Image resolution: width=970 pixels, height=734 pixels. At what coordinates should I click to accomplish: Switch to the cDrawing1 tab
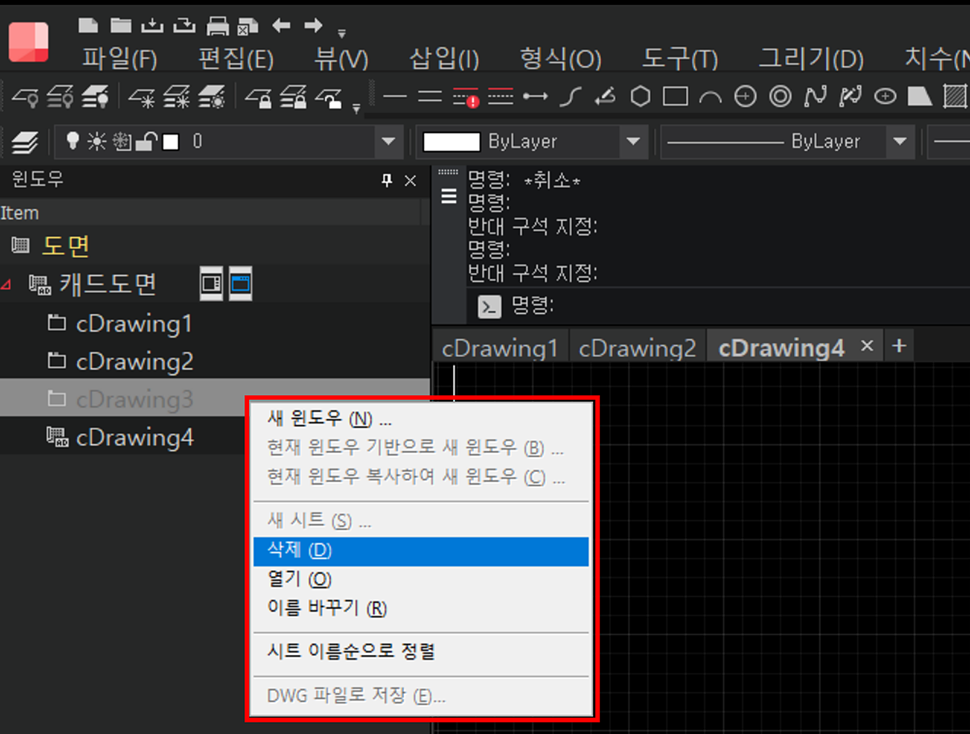[500, 348]
